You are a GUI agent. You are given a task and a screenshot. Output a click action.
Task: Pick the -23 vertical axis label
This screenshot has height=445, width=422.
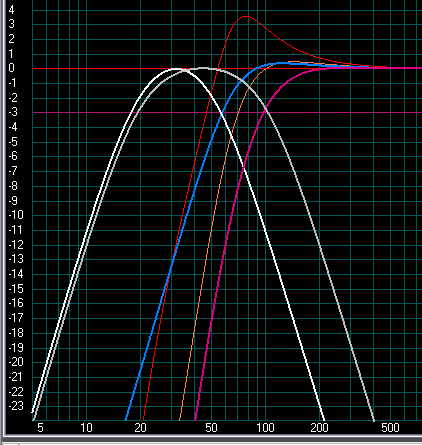16,406
